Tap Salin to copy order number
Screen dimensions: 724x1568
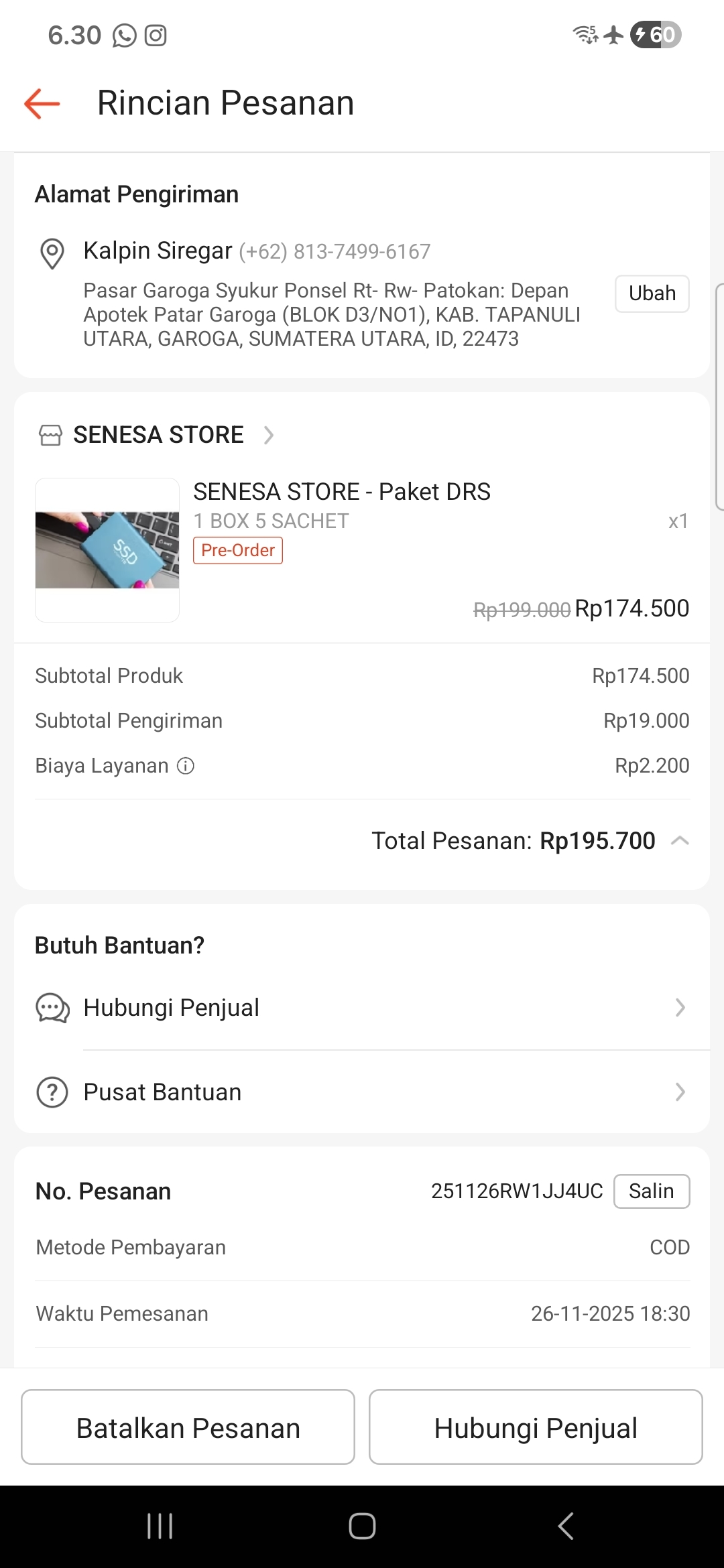click(x=651, y=1191)
